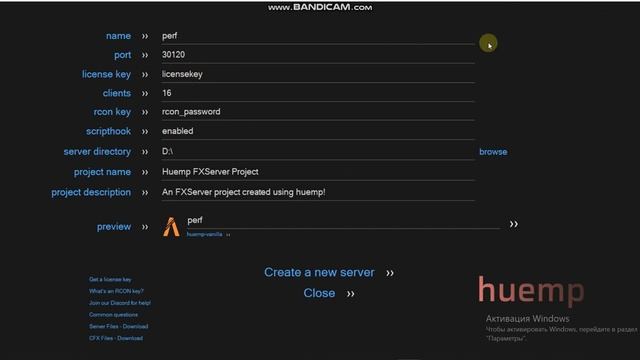Click the project name label
The height and width of the screenshot is (360, 640).
[x=102, y=172]
